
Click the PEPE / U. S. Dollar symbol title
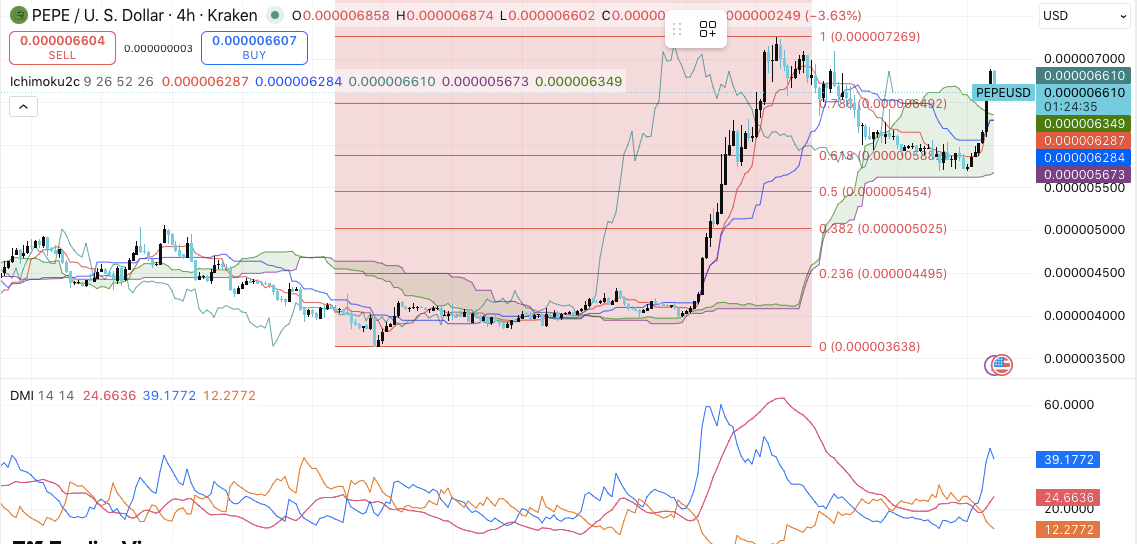[x=144, y=15]
